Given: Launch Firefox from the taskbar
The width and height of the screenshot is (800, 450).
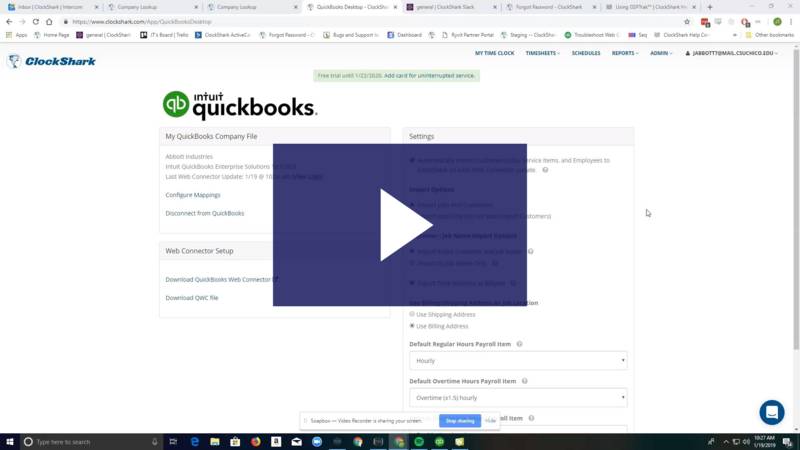Looking at the screenshot, I should [x=256, y=442].
